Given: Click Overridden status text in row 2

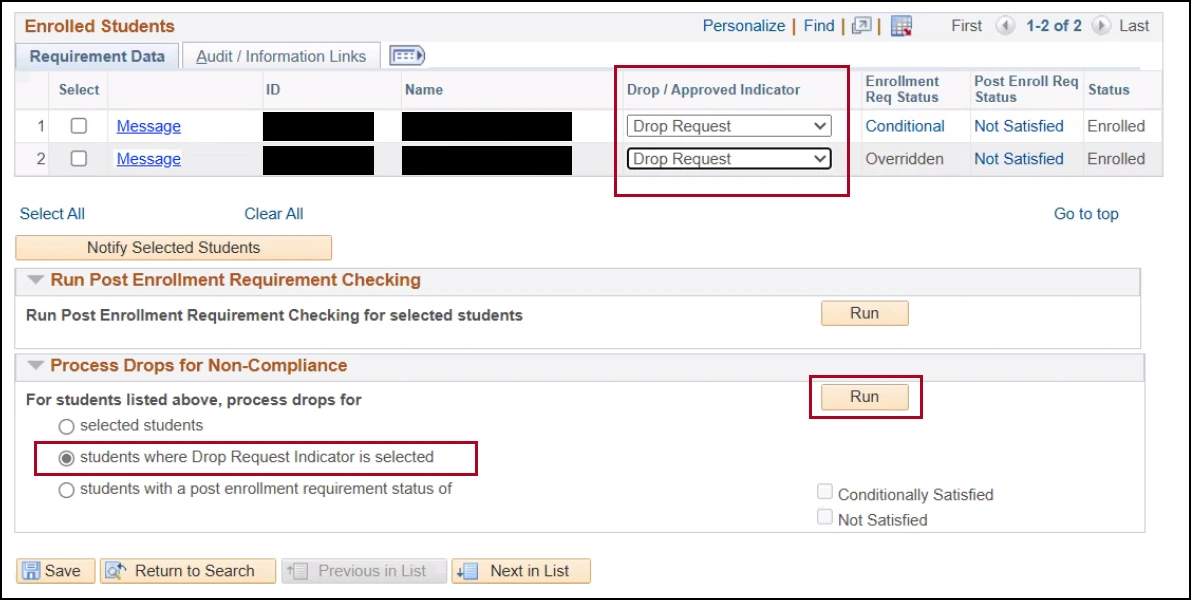Looking at the screenshot, I should 905,159.
